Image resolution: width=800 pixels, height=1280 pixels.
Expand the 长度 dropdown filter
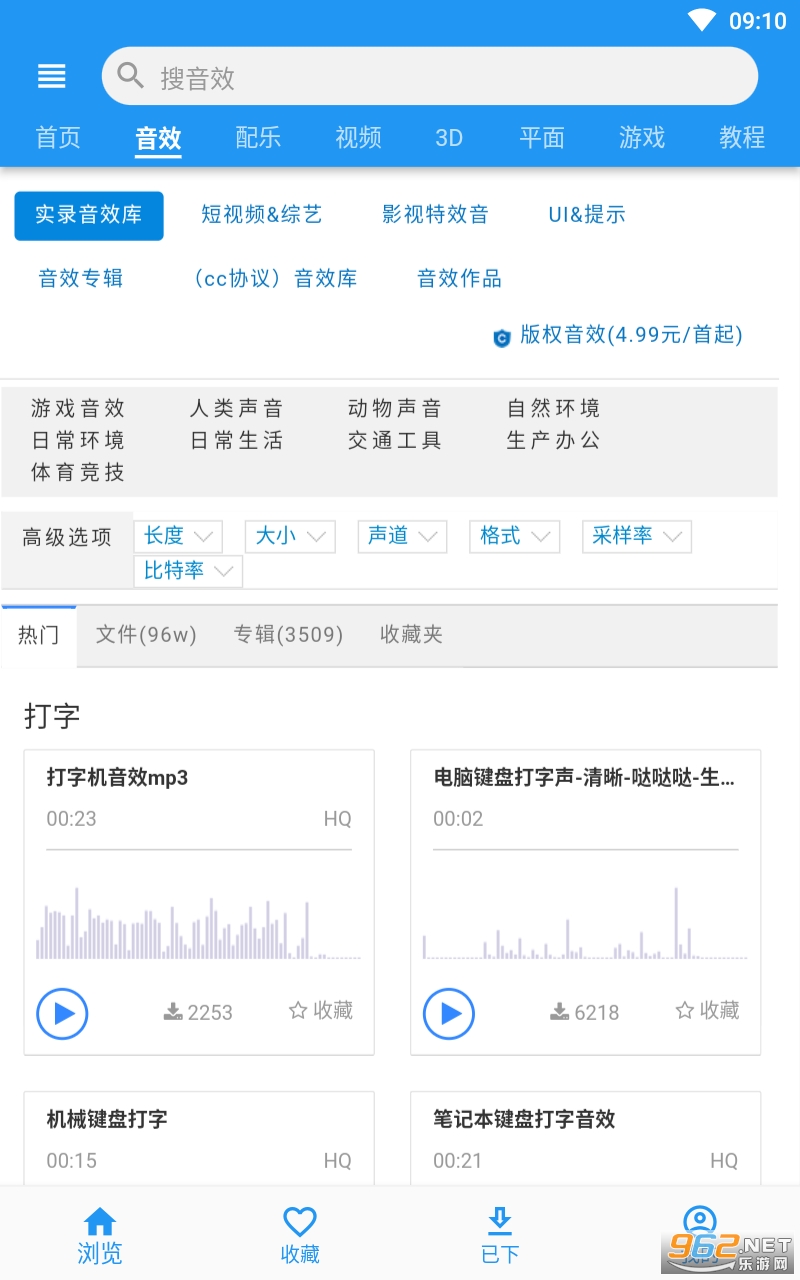[x=178, y=536]
